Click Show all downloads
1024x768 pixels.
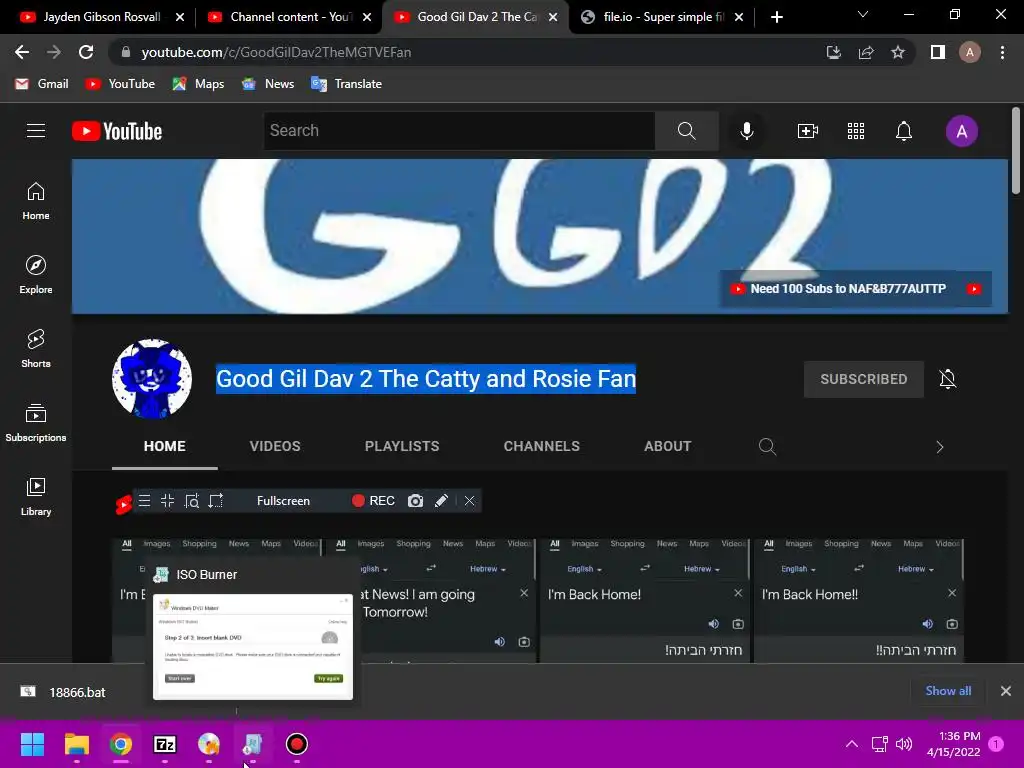(x=948, y=691)
